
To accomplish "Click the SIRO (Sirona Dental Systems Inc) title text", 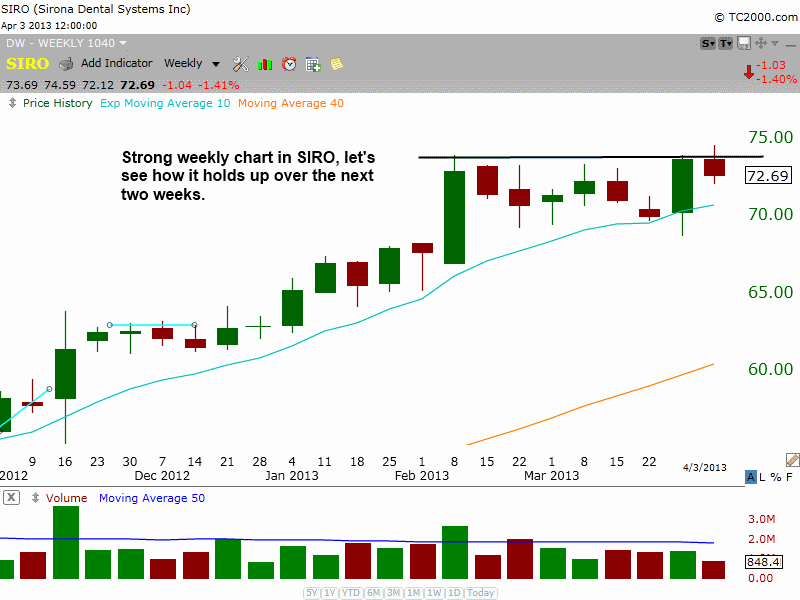I will 95,9.
